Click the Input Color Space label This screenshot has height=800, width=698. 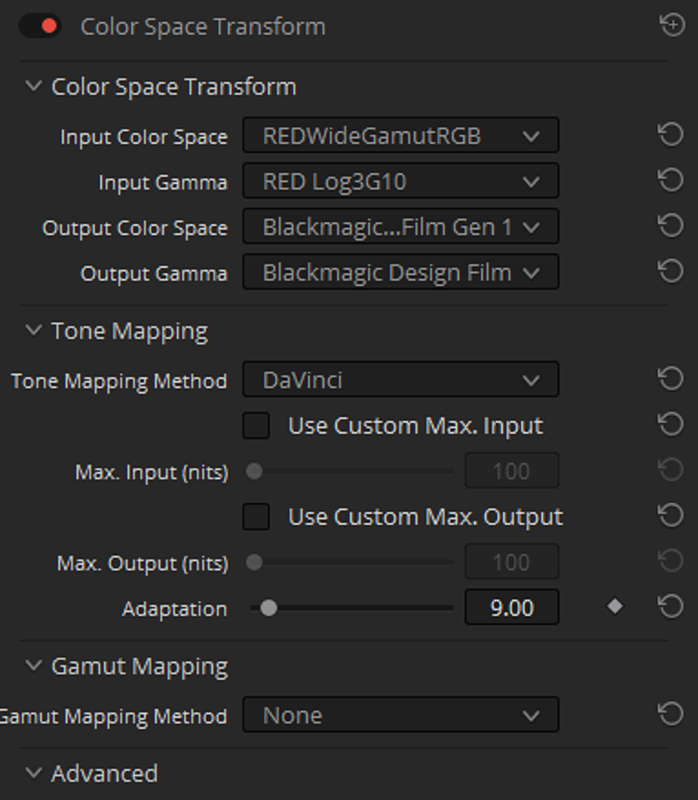tap(144, 137)
